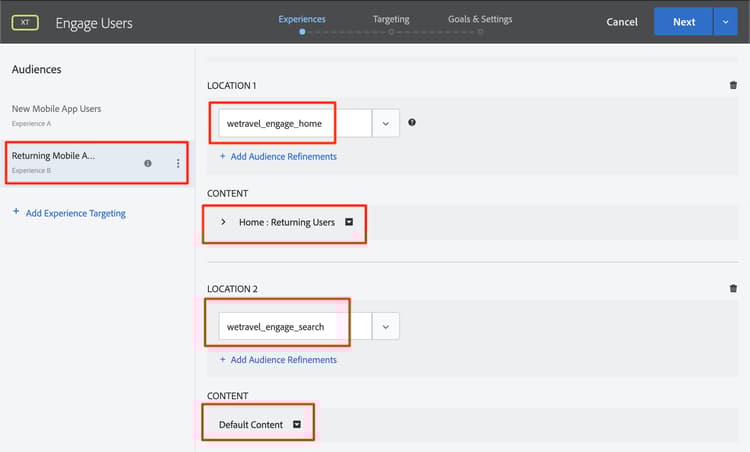
Task: Go to Targeting step
Action: tap(391, 19)
